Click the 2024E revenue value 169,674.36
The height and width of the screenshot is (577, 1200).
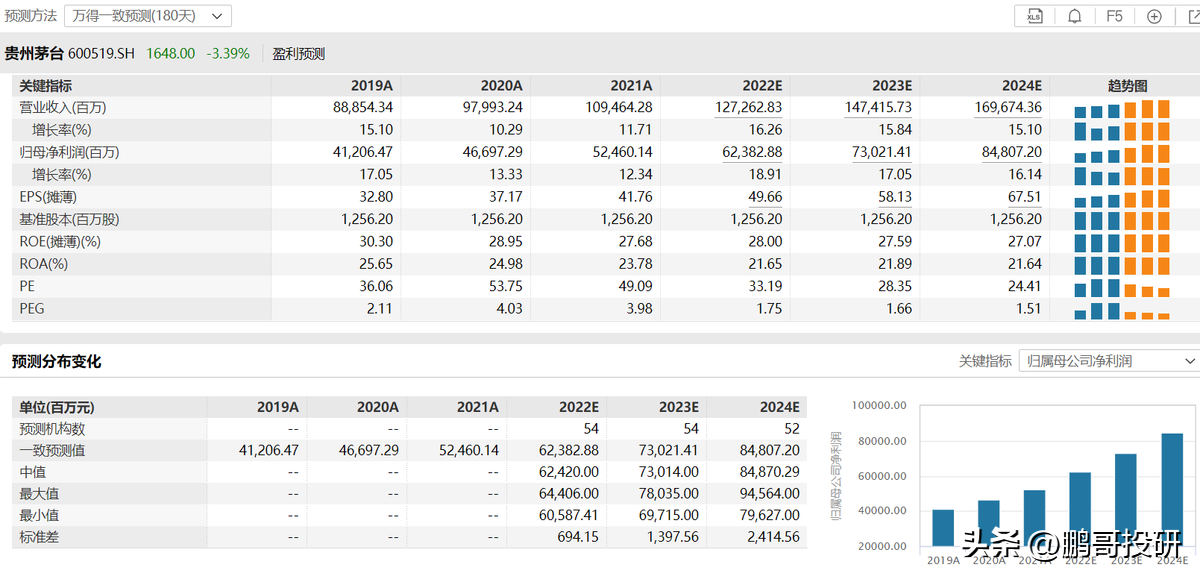(1008, 108)
